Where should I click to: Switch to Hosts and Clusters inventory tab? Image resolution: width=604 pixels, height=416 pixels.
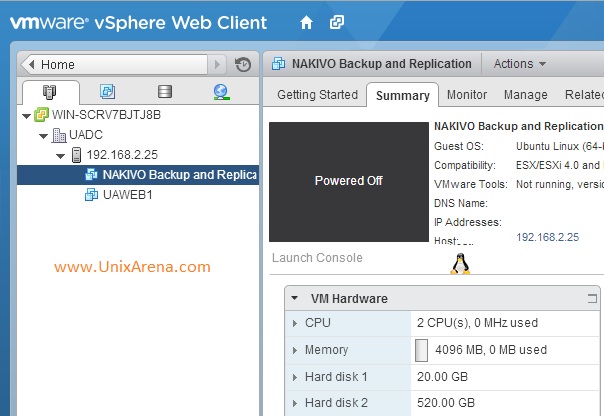pos(50,92)
